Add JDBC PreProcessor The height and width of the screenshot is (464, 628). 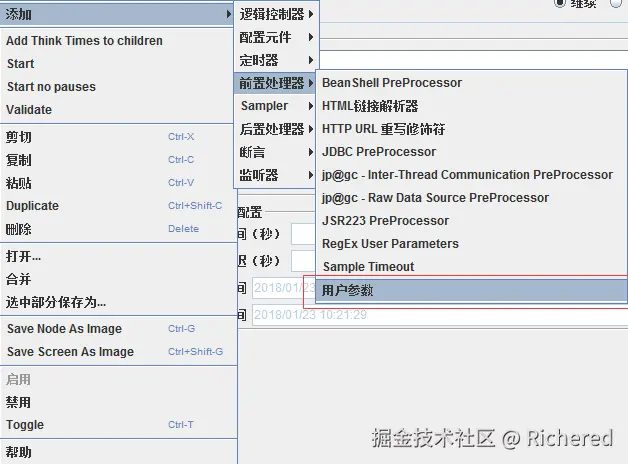coord(471,152)
